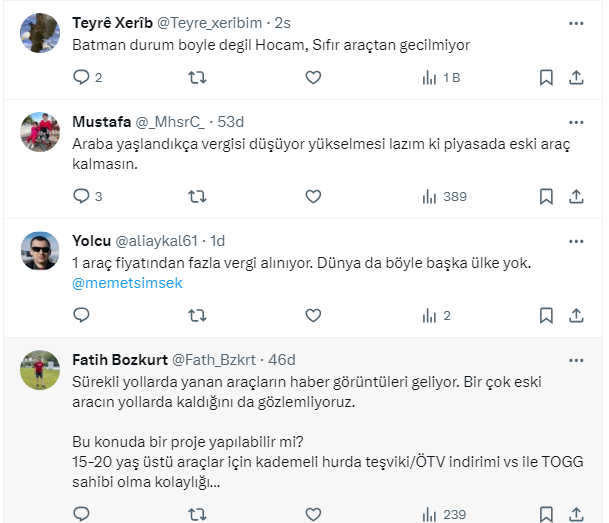Click Yolcu's profile avatar
This screenshot has width=609, height=523.
(x=40, y=250)
